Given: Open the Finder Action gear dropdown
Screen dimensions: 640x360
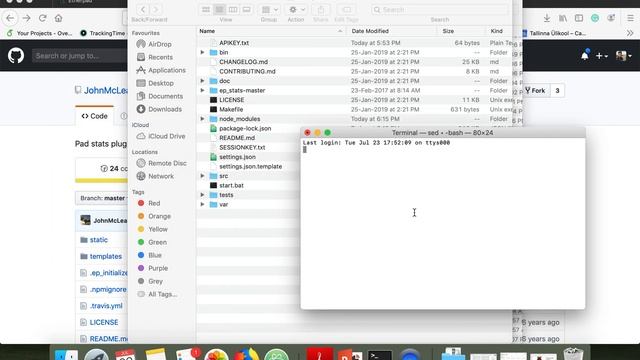Looking at the screenshot, I should (x=296, y=9).
